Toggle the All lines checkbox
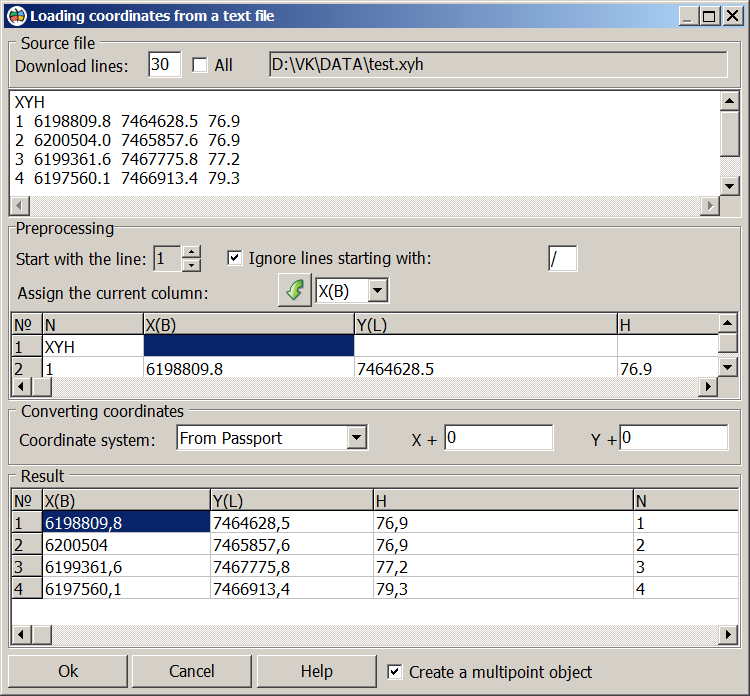Screen dimensions: 750x696 click(x=200, y=65)
